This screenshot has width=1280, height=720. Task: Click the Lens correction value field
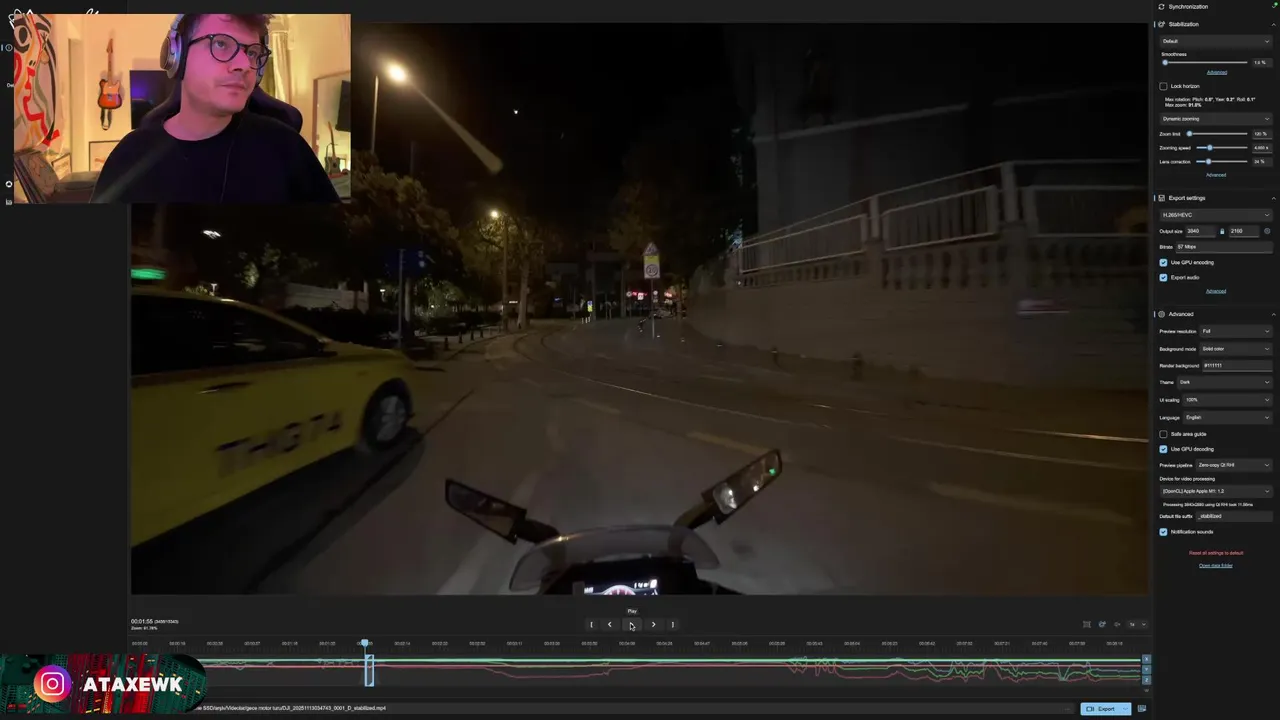1260,161
